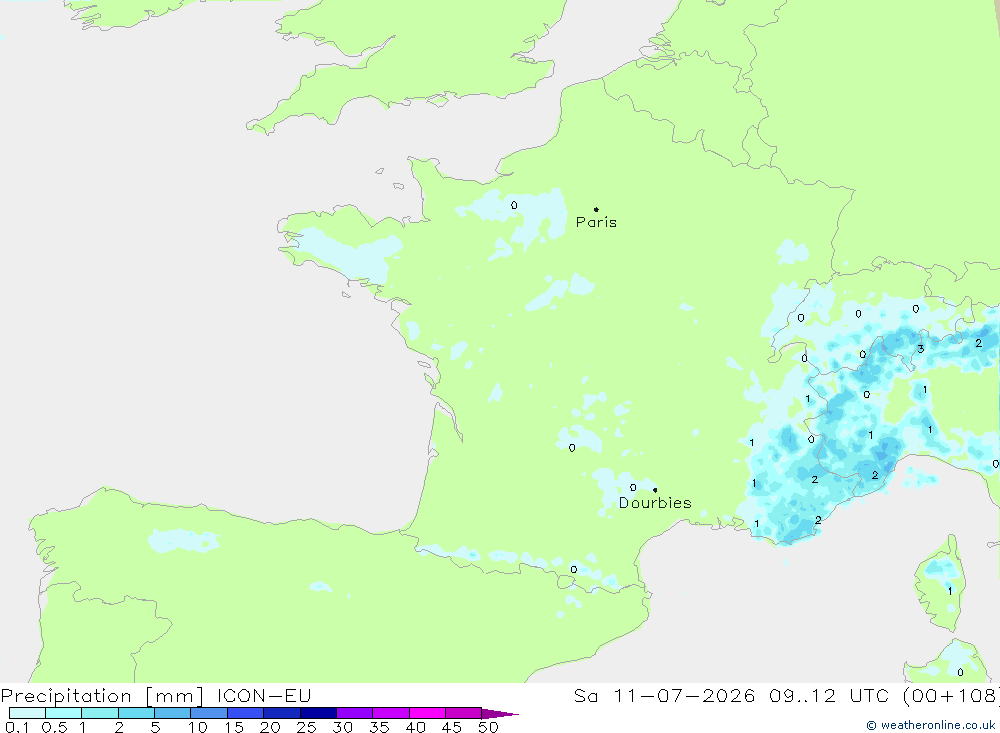Pick the 40–45 mm legend swatch

point(427,713)
